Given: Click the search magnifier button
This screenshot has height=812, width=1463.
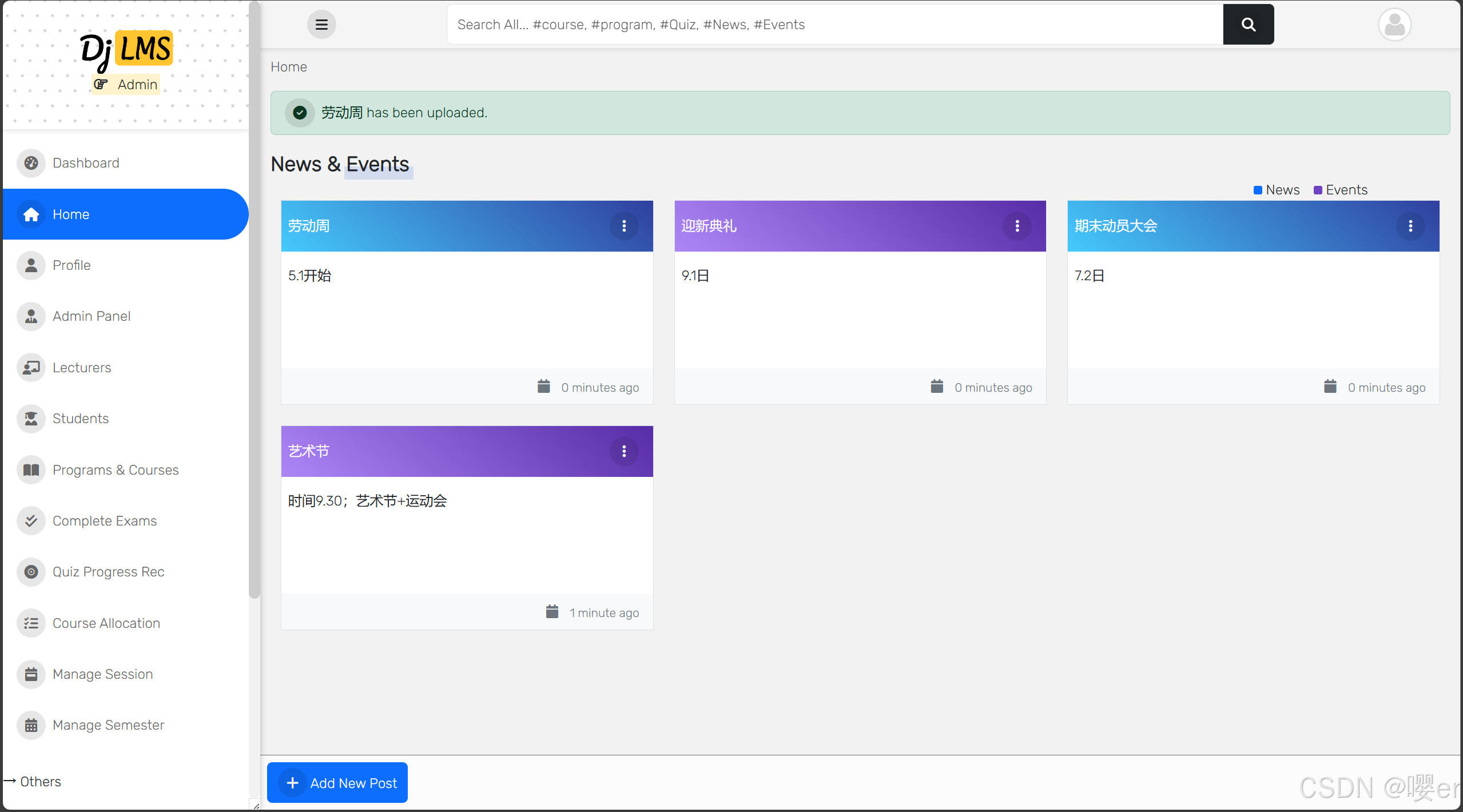Looking at the screenshot, I should pyautogui.click(x=1248, y=25).
